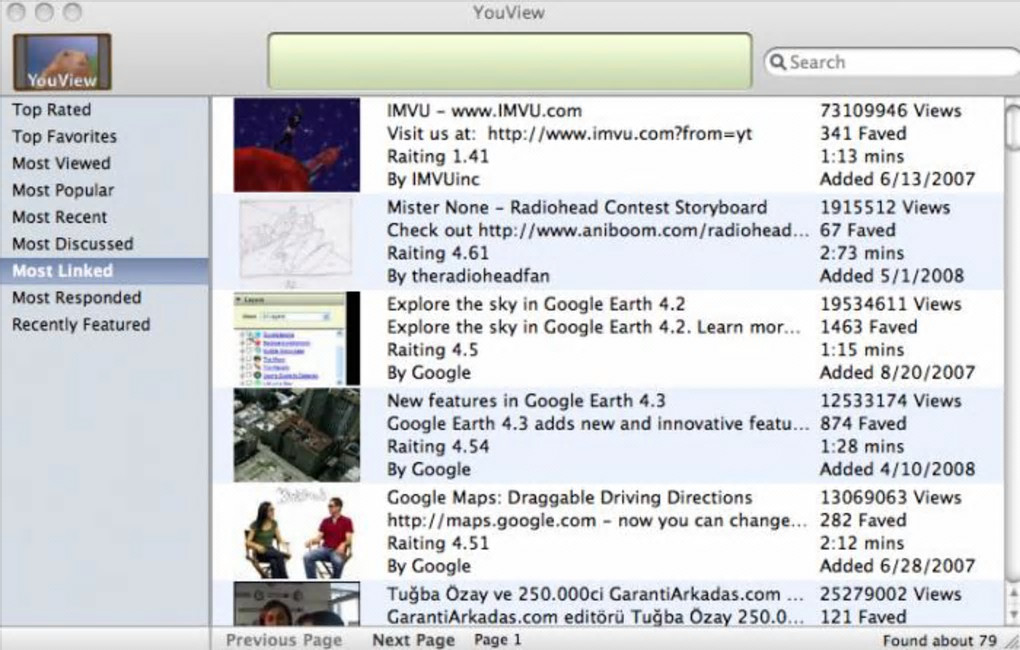Select Top Favorites in sidebar
This screenshot has height=650, width=1020.
64,137
